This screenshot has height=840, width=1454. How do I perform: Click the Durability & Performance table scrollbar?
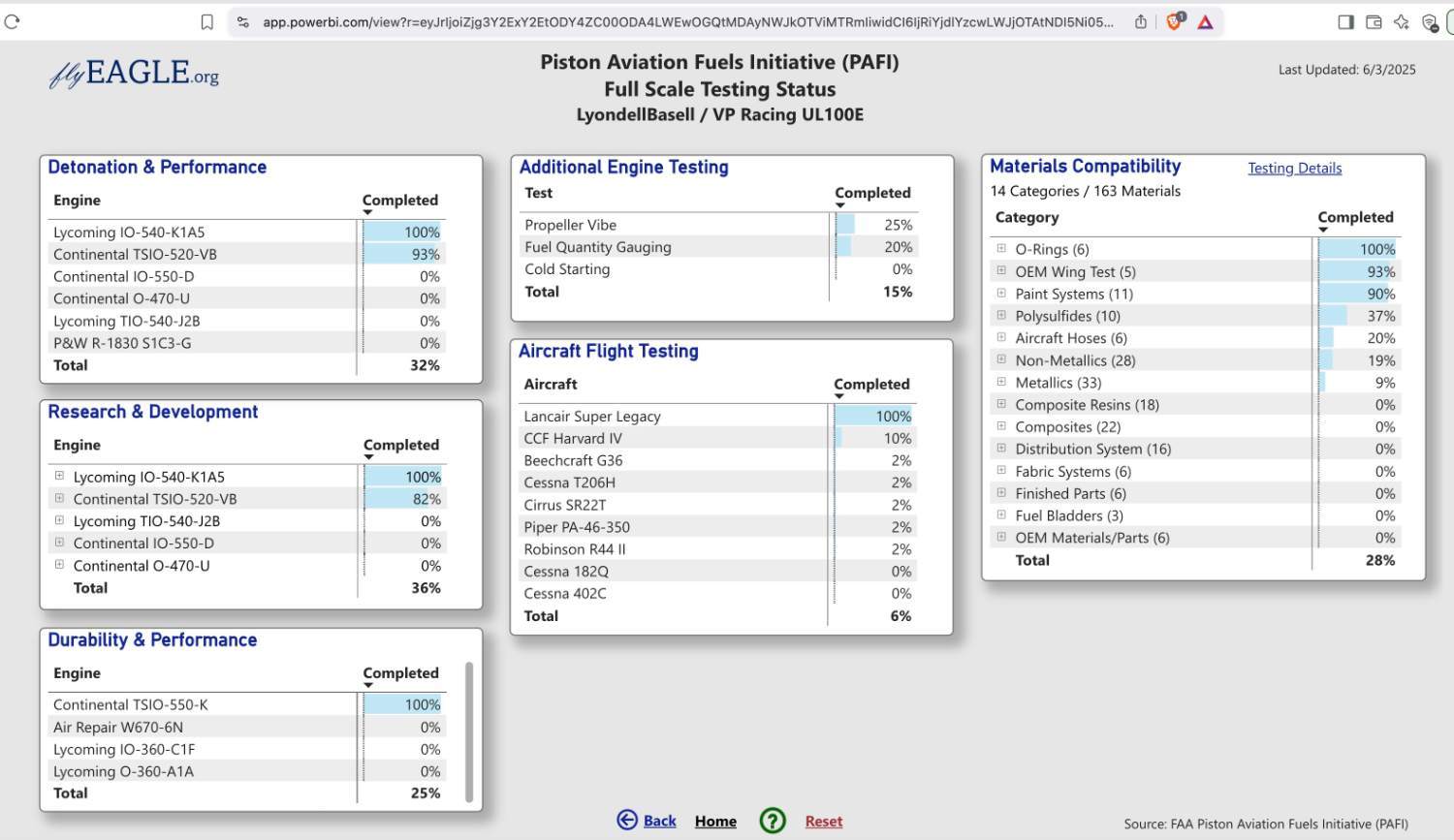click(469, 731)
